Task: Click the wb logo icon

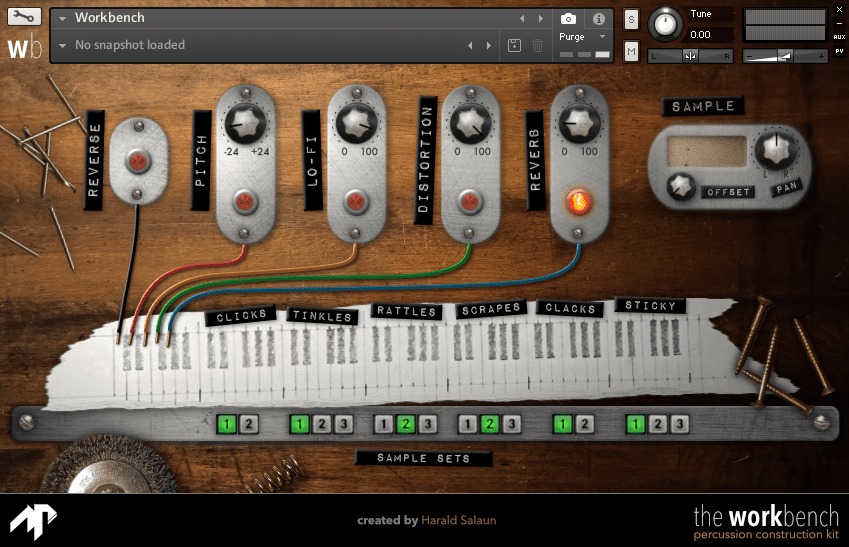Action: (24, 47)
